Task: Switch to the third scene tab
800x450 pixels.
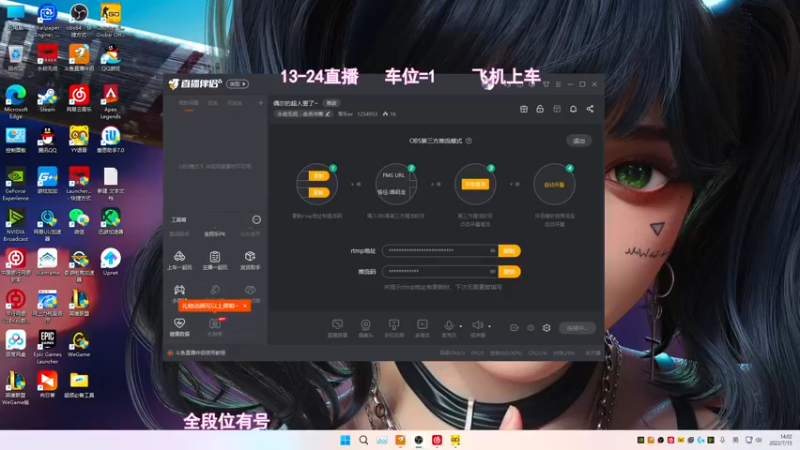Action: pyautogui.click(x=234, y=103)
